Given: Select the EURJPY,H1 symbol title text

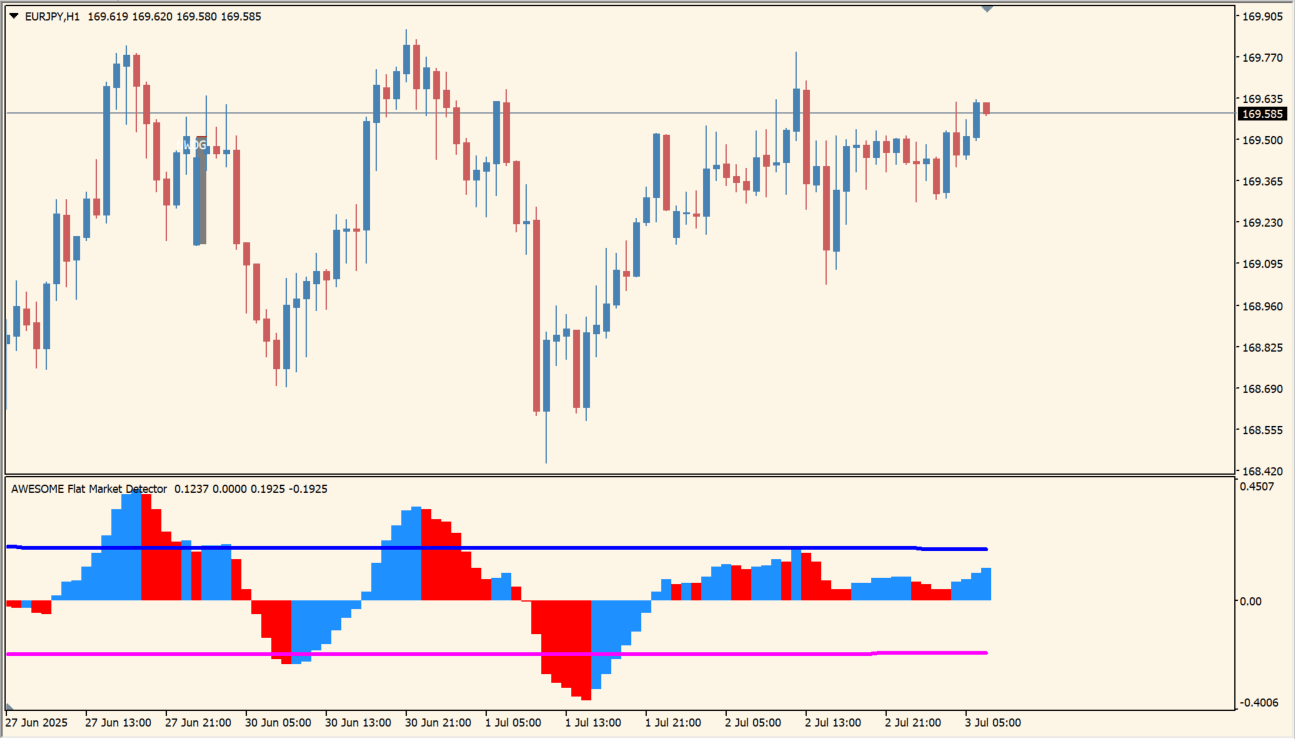Looking at the screenshot, I should pos(52,16).
